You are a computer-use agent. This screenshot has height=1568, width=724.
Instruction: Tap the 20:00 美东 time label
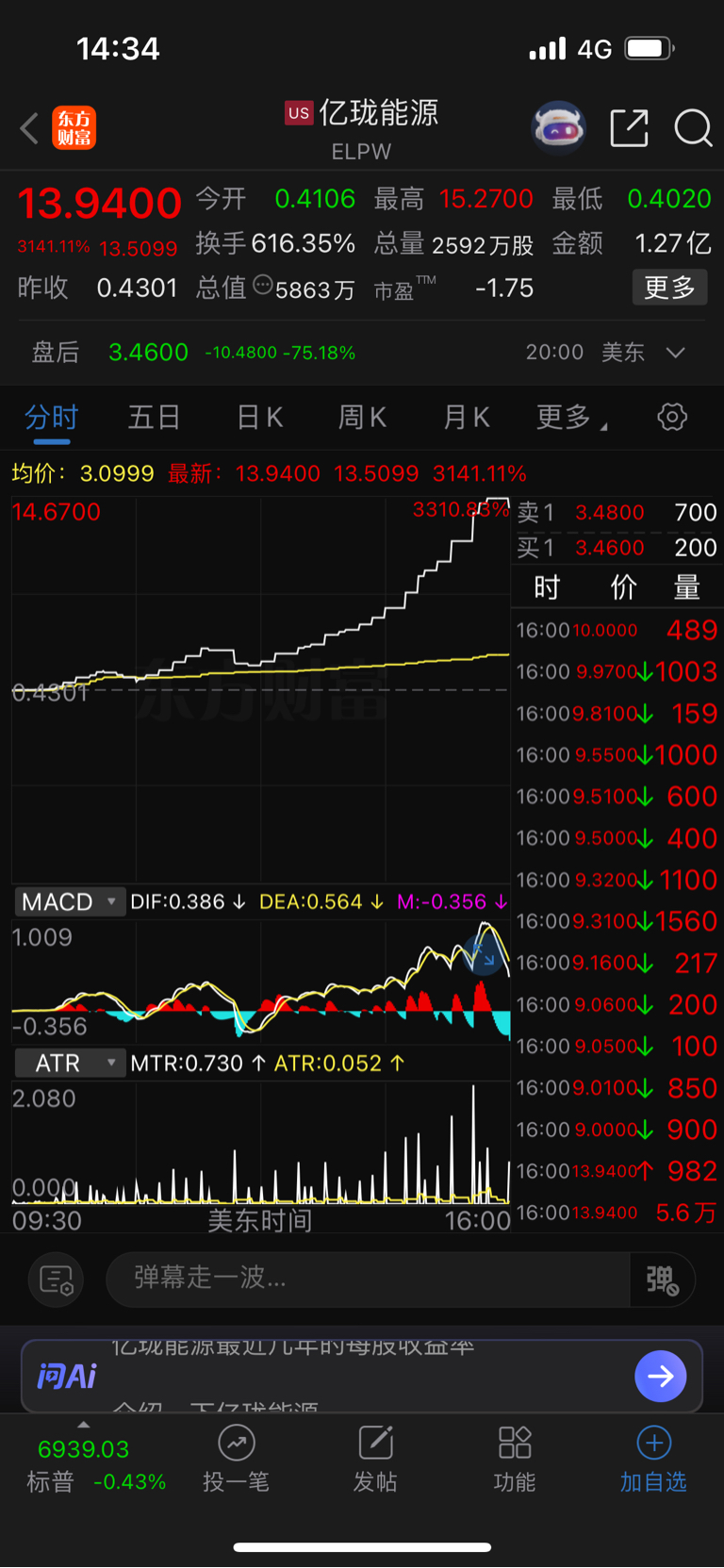click(x=585, y=353)
